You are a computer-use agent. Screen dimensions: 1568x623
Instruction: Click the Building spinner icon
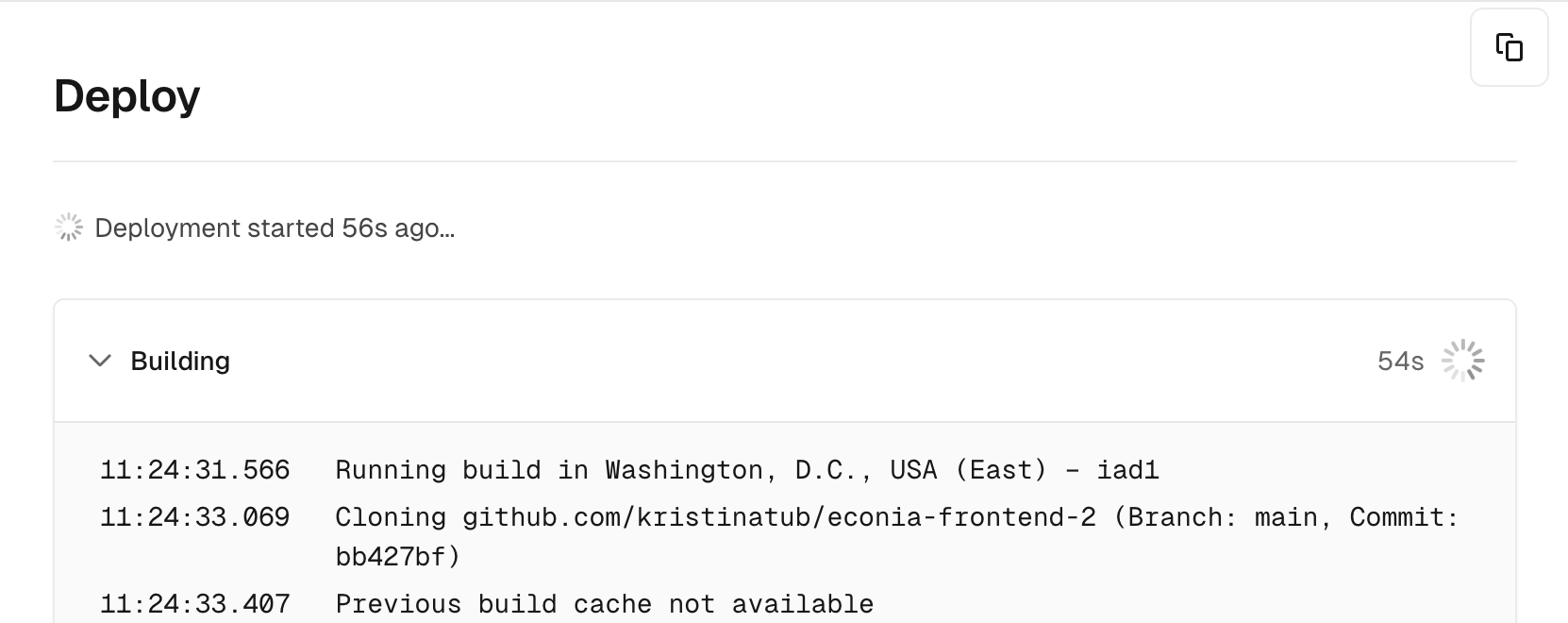[1462, 361]
